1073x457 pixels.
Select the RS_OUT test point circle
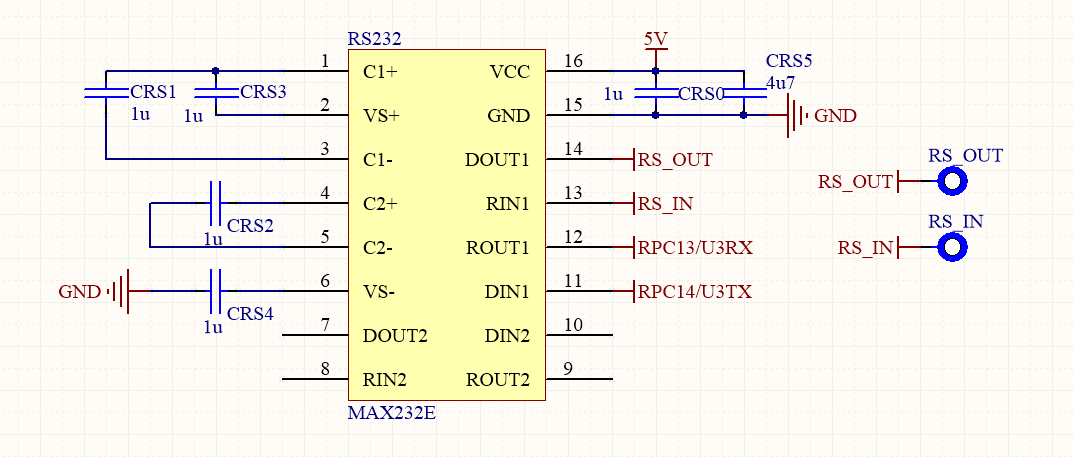[952, 181]
